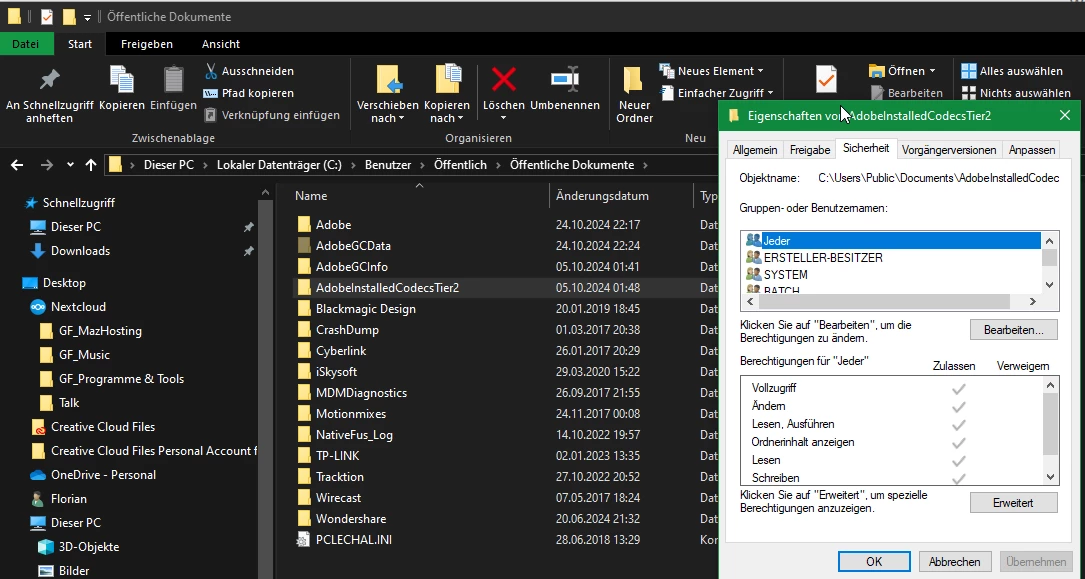Screen dimensions: 1085x579
Task: Click the Eigenschaften checkmark icon in ribbon
Action: point(826,79)
